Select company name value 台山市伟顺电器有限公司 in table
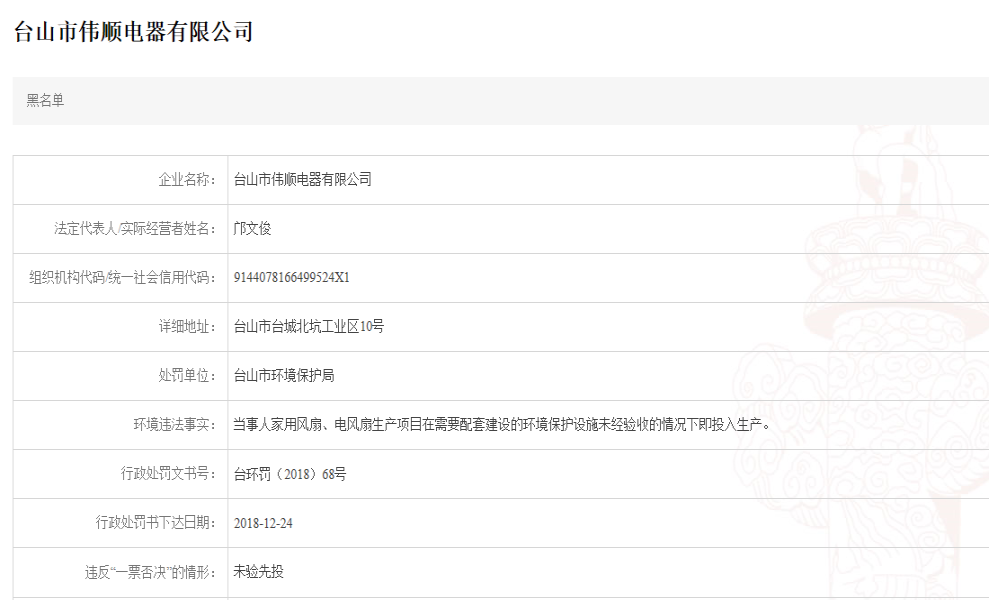The image size is (989, 600). tap(303, 180)
